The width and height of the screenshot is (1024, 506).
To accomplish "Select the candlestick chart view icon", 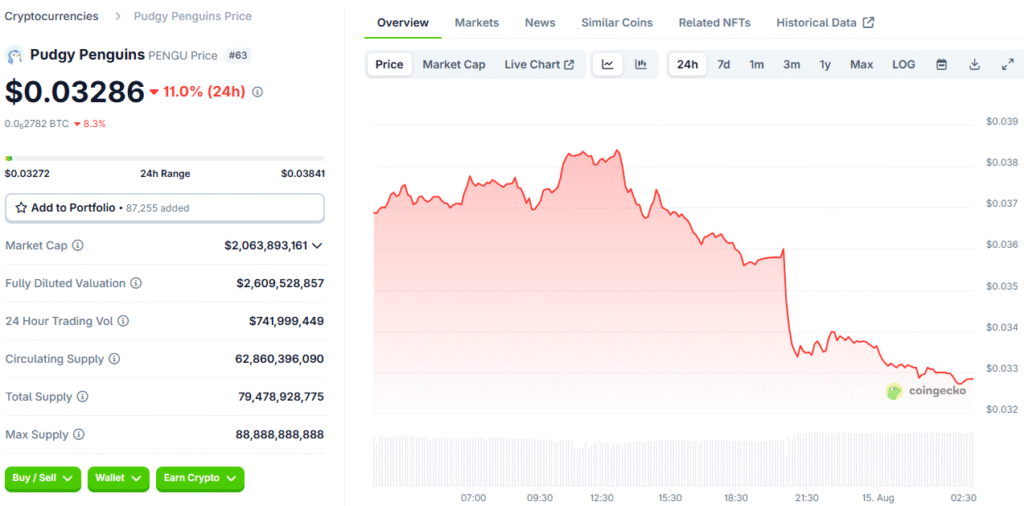I will (641, 65).
